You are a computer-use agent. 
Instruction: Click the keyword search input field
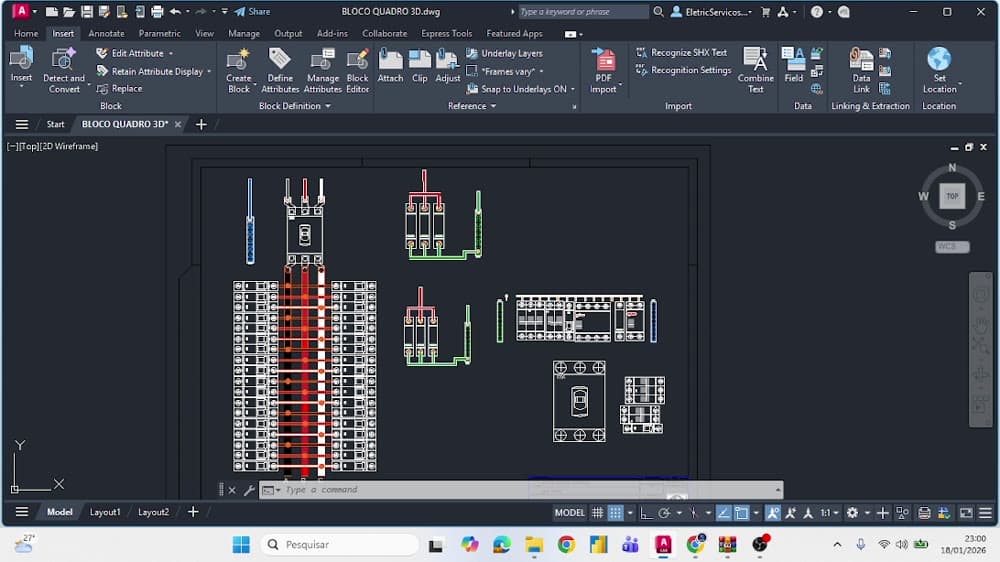pyautogui.click(x=583, y=11)
